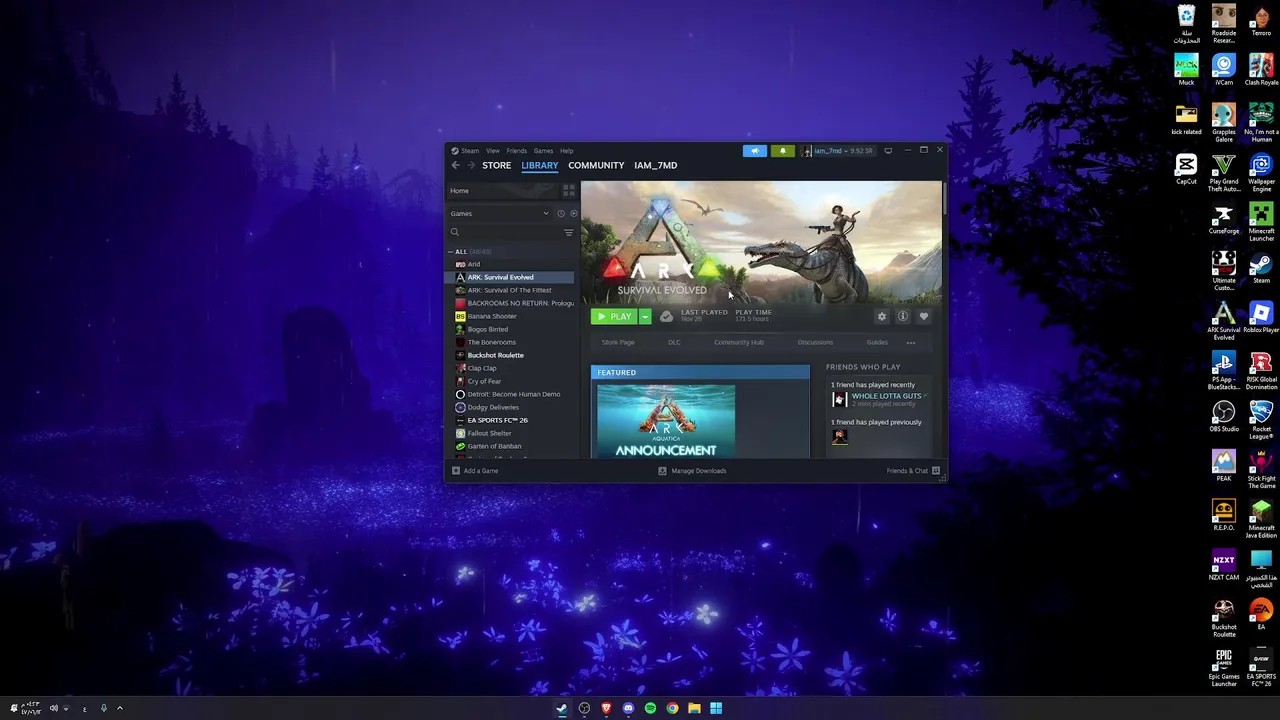Open Spotify from the taskbar
This screenshot has width=1280, height=720.
point(650,708)
